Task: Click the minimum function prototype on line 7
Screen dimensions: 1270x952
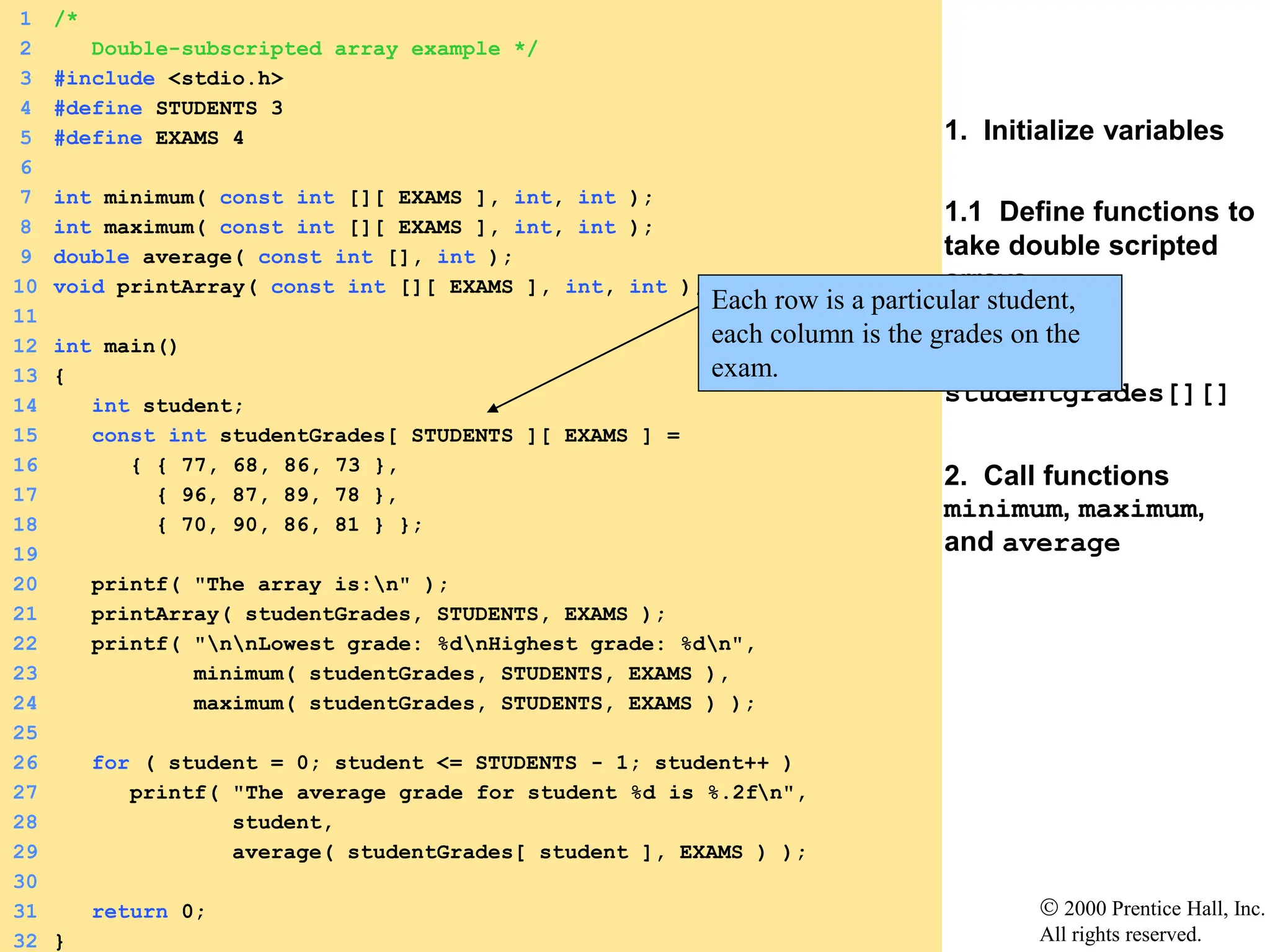Action: [x=353, y=198]
